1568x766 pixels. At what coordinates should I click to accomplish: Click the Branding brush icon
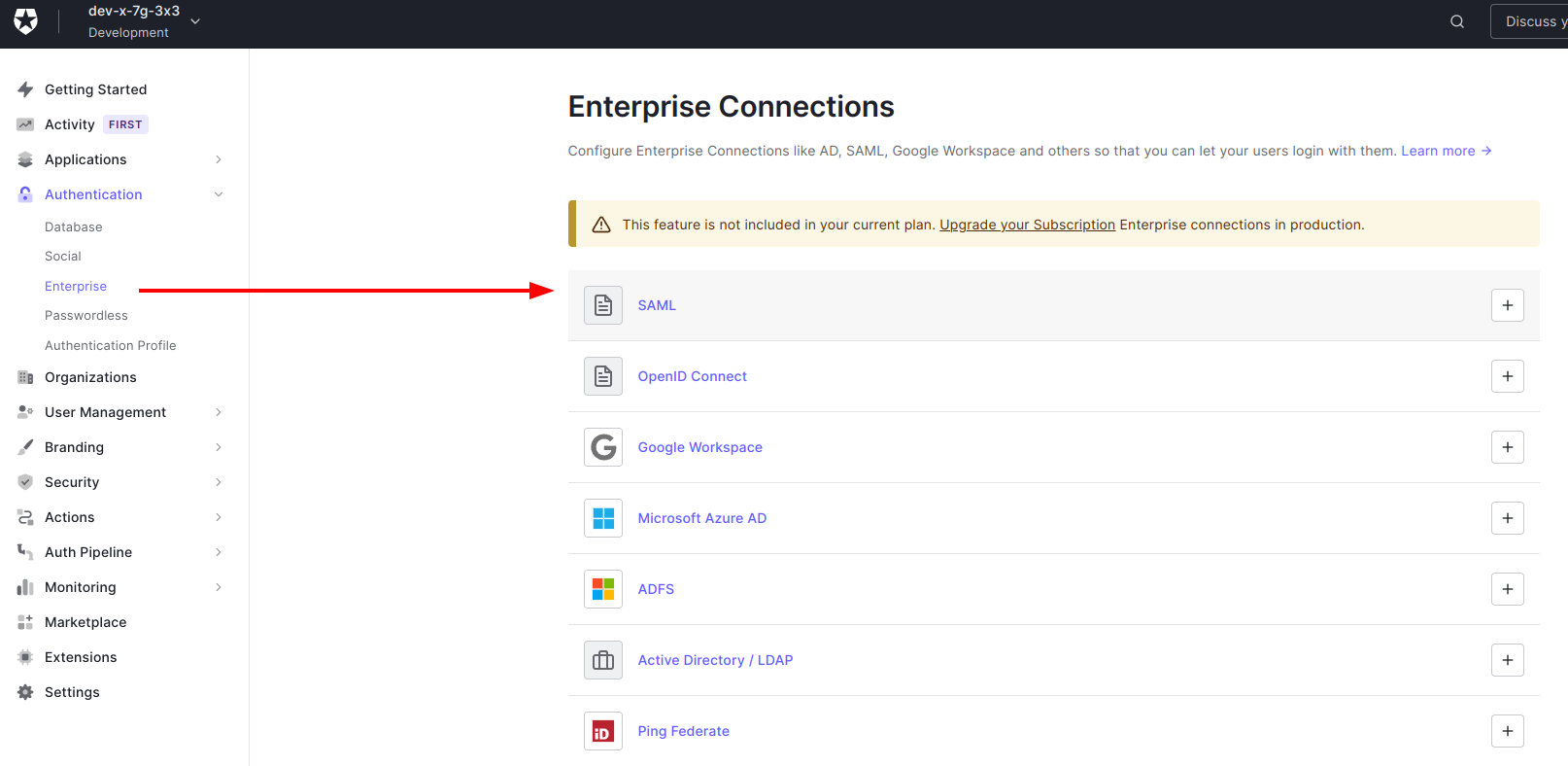(25, 447)
